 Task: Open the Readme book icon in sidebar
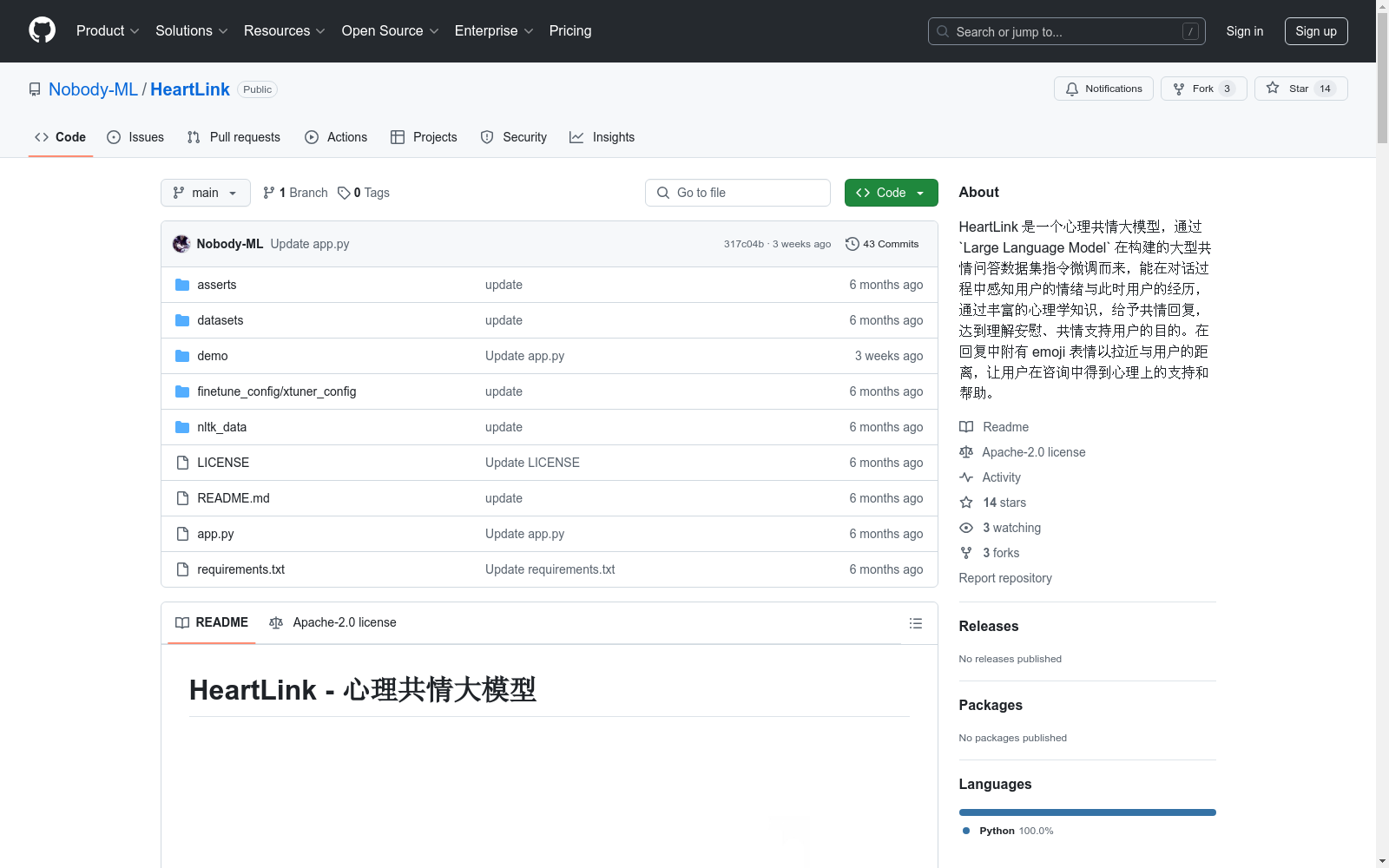[965, 426]
